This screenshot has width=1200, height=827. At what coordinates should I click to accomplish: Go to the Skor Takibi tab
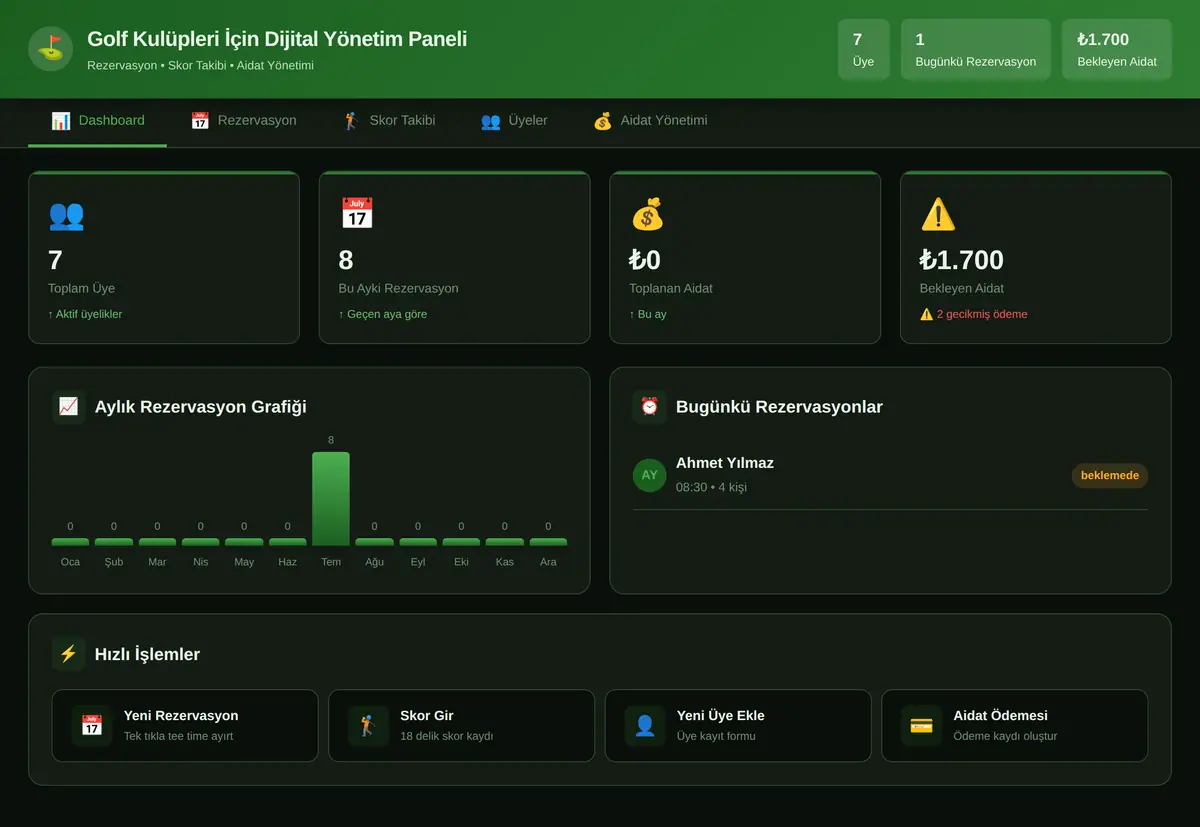389,121
